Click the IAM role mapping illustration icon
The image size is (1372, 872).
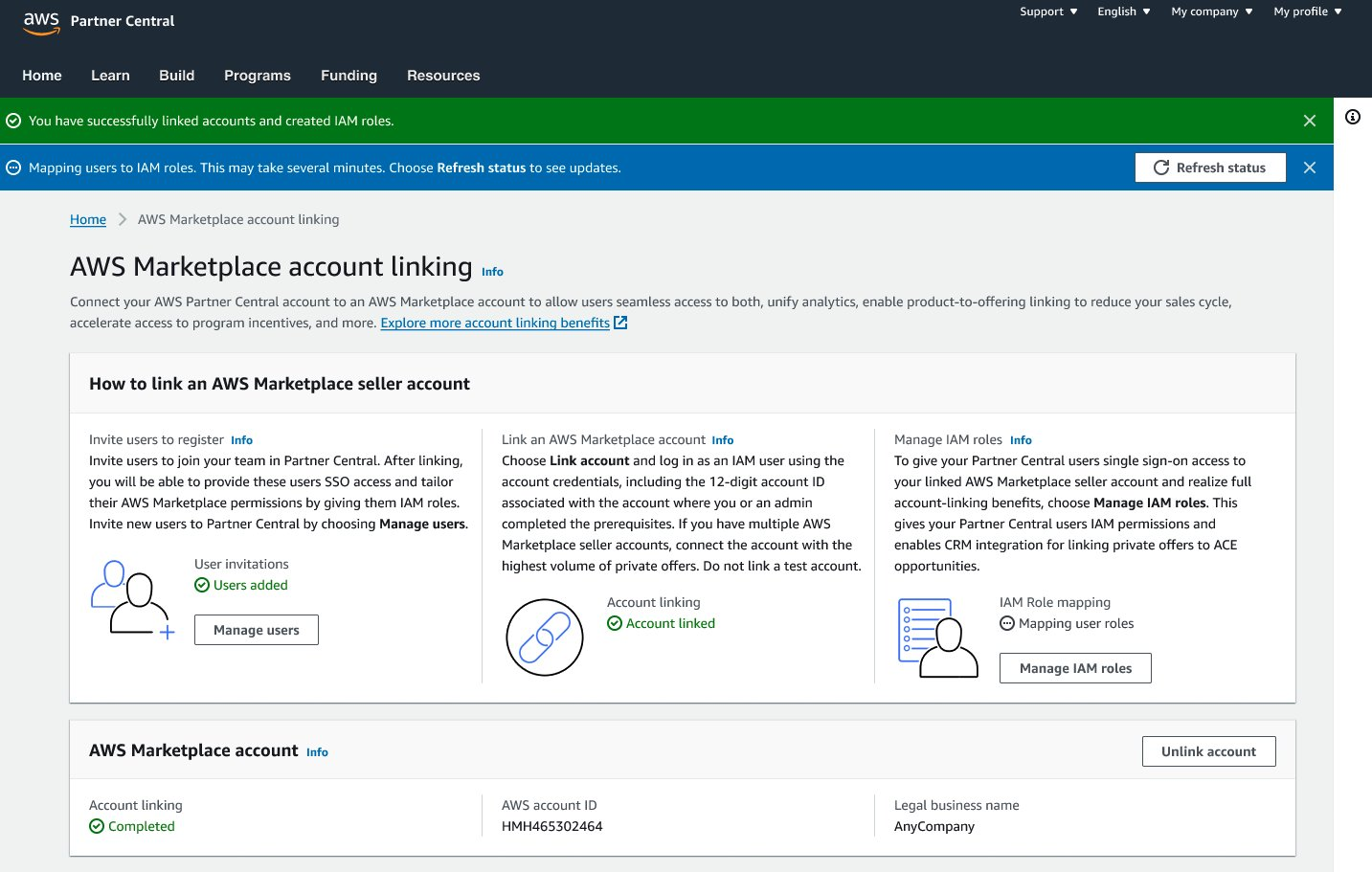coord(937,637)
